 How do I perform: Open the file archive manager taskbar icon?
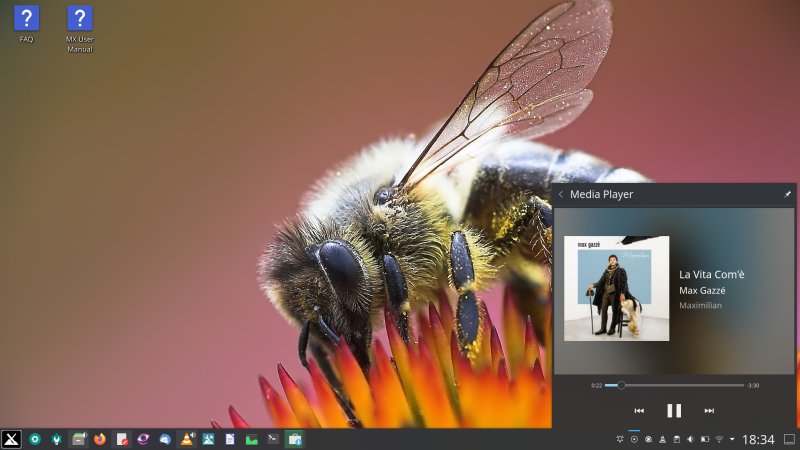click(x=79, y=439)
